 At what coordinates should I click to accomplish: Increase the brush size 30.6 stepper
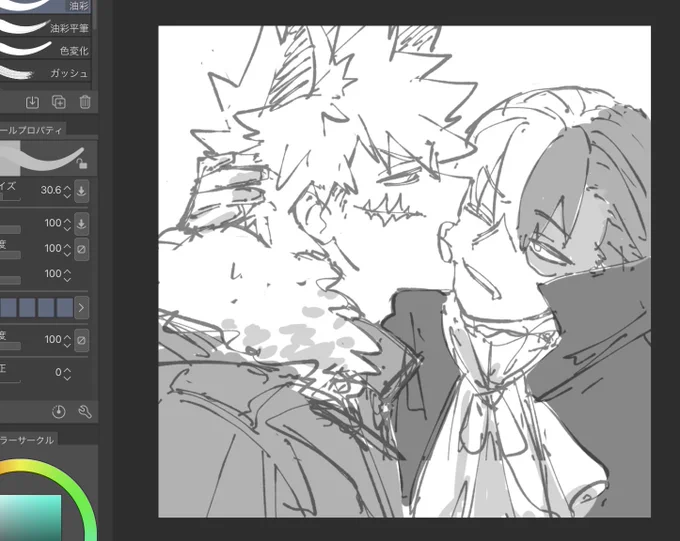pyautogui.click(x=67, y=188)
